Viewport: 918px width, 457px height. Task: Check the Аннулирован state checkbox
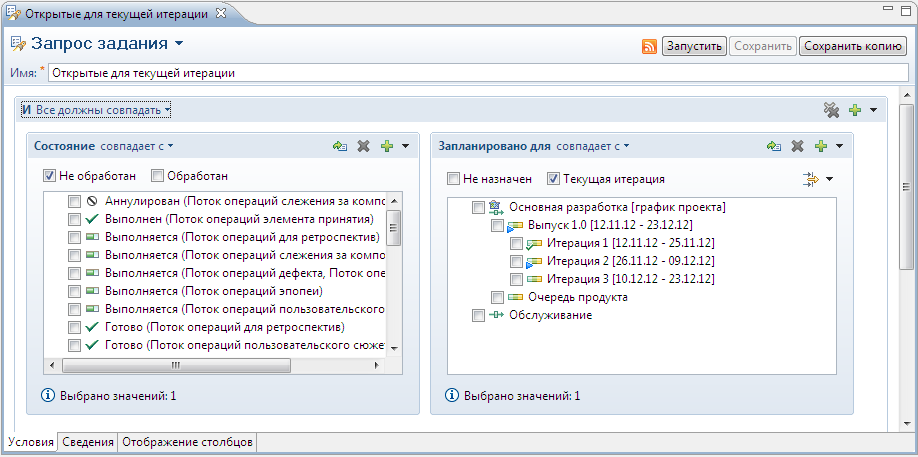[74, 202]
